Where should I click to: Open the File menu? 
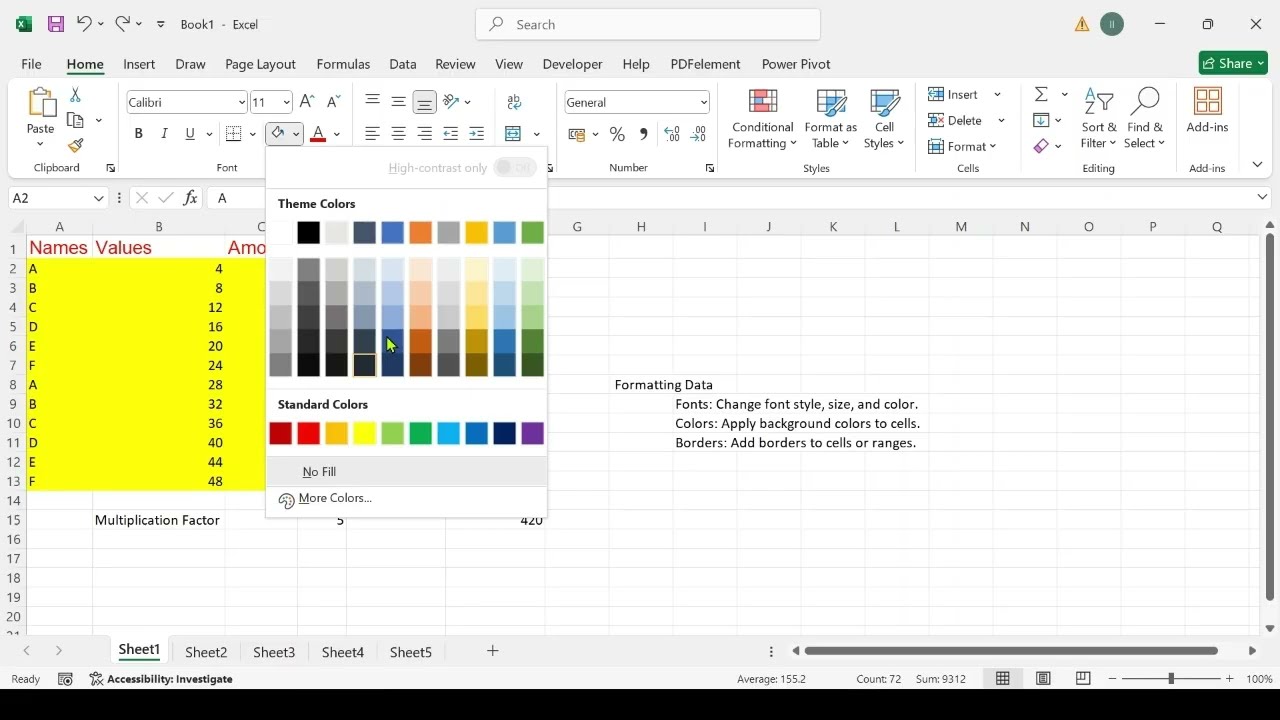31,64
